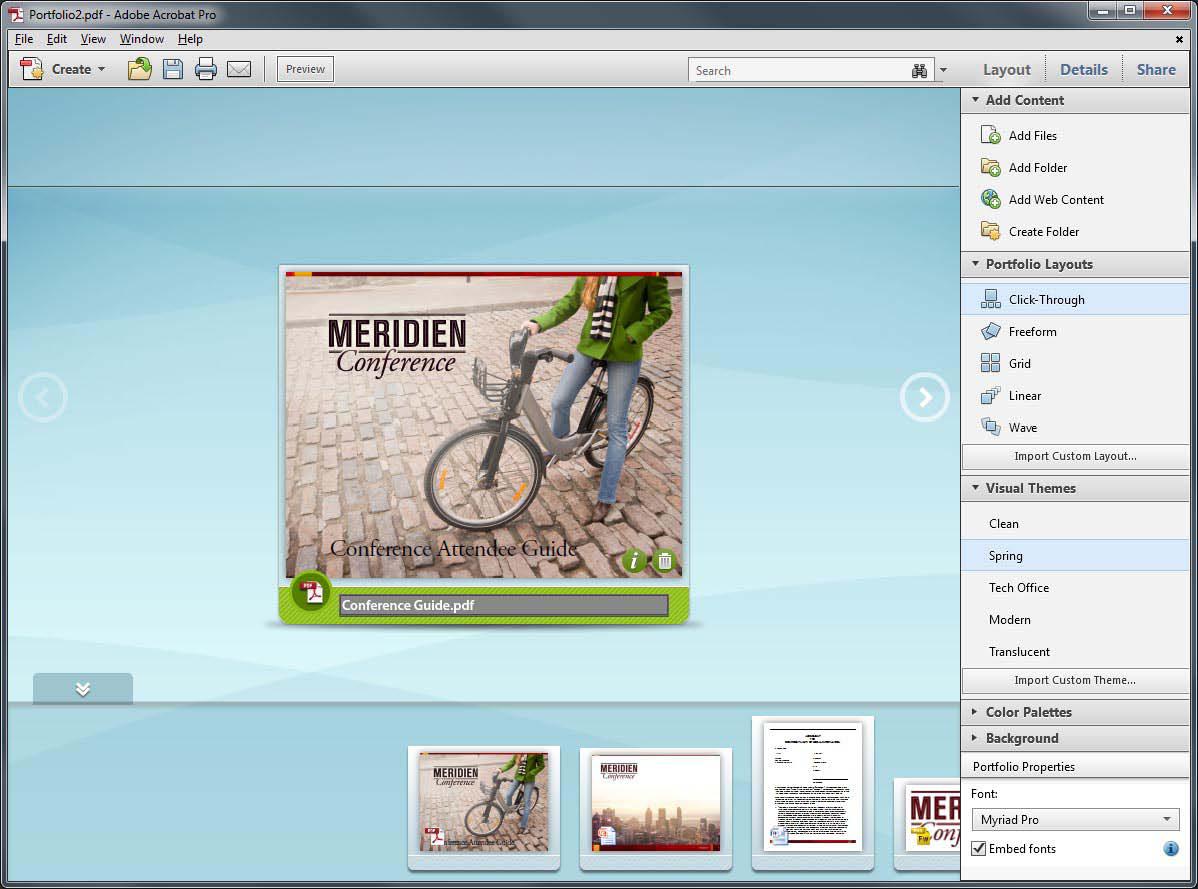Image resolution: width=1198 pixels, height=889 pixels.
Task: Select the Grid layout icon
Action: click(991, 364)
